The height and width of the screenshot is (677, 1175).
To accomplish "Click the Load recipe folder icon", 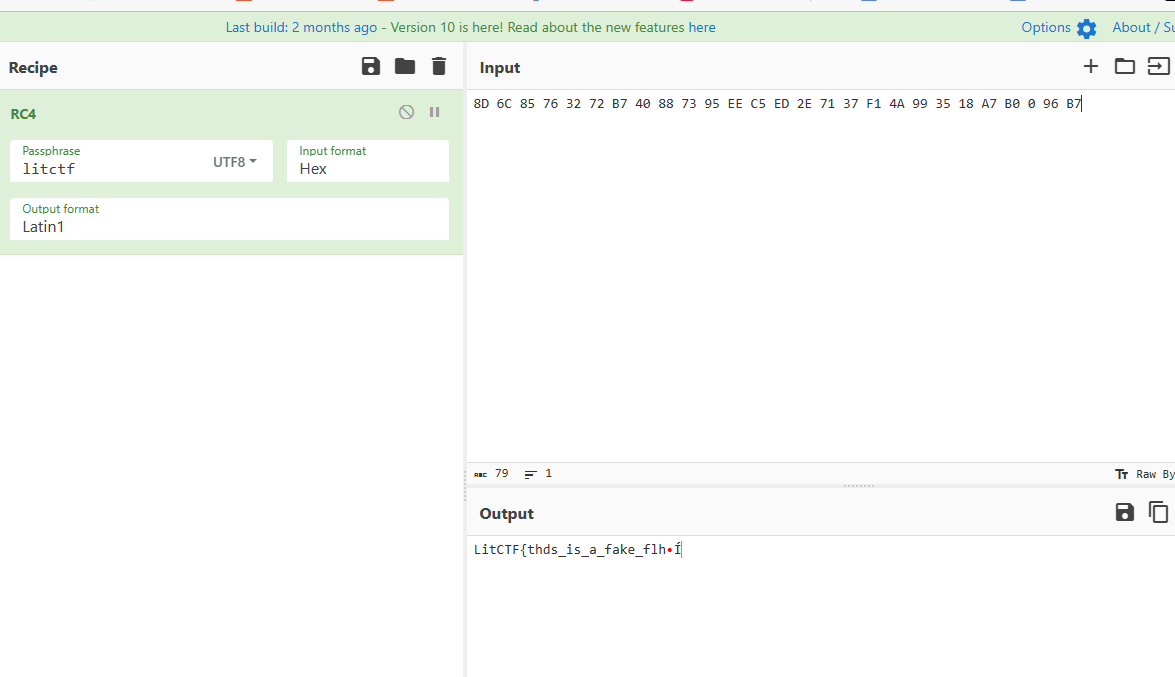I will (x=405, y=67).
